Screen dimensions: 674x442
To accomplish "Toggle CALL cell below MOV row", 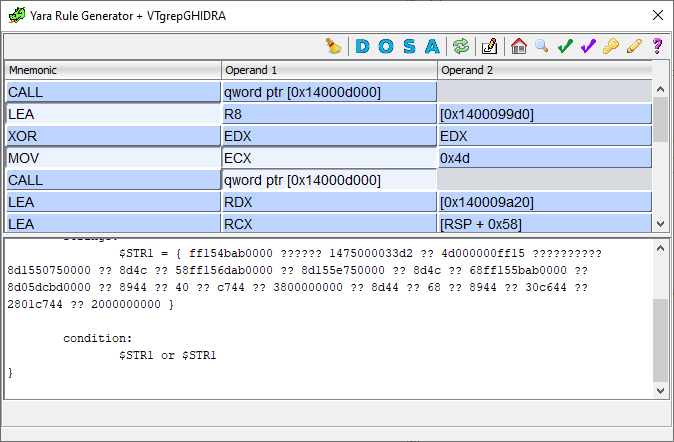I will 113,180.
